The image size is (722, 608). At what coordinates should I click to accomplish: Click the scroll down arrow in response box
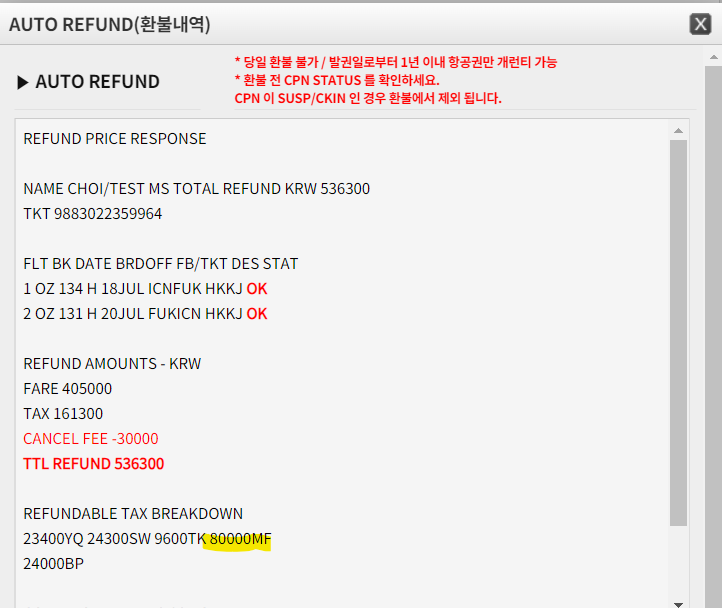680,602
